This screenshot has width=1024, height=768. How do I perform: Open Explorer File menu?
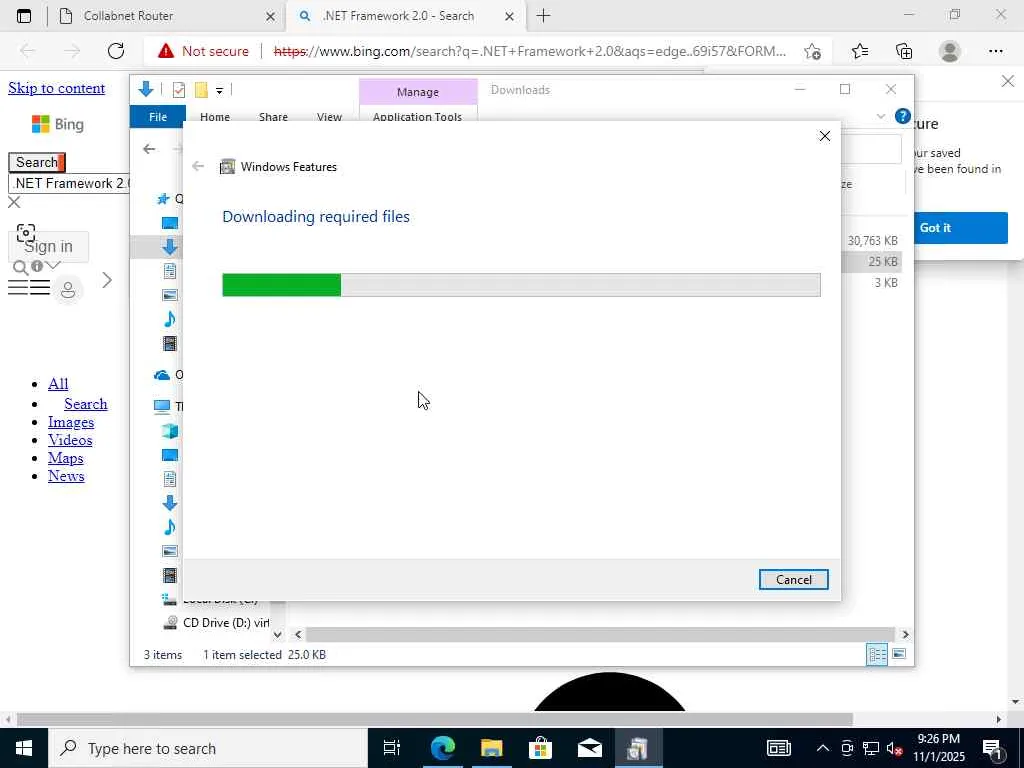(x=158, y=117)
